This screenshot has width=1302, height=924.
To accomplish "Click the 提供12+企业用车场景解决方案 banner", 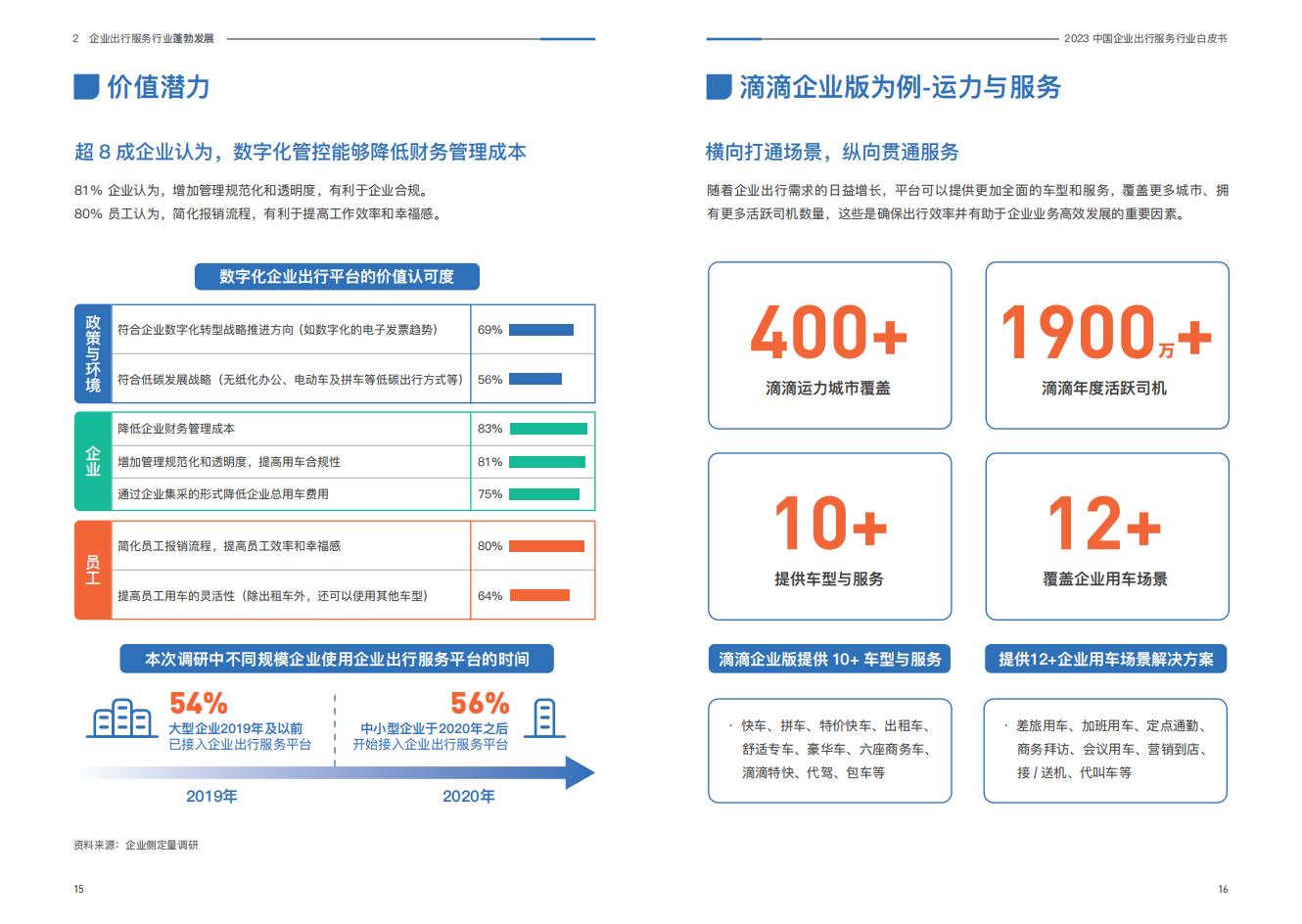I will 1105,659.
